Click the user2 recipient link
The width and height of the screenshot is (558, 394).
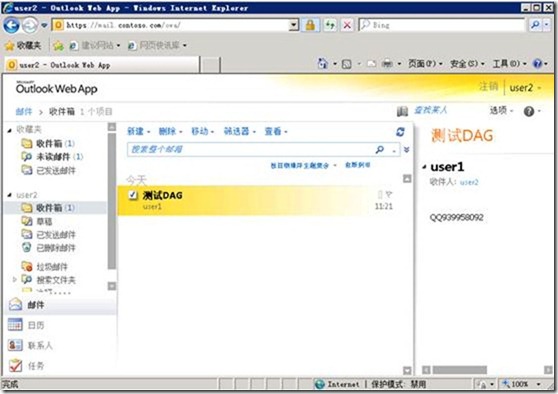469,182
